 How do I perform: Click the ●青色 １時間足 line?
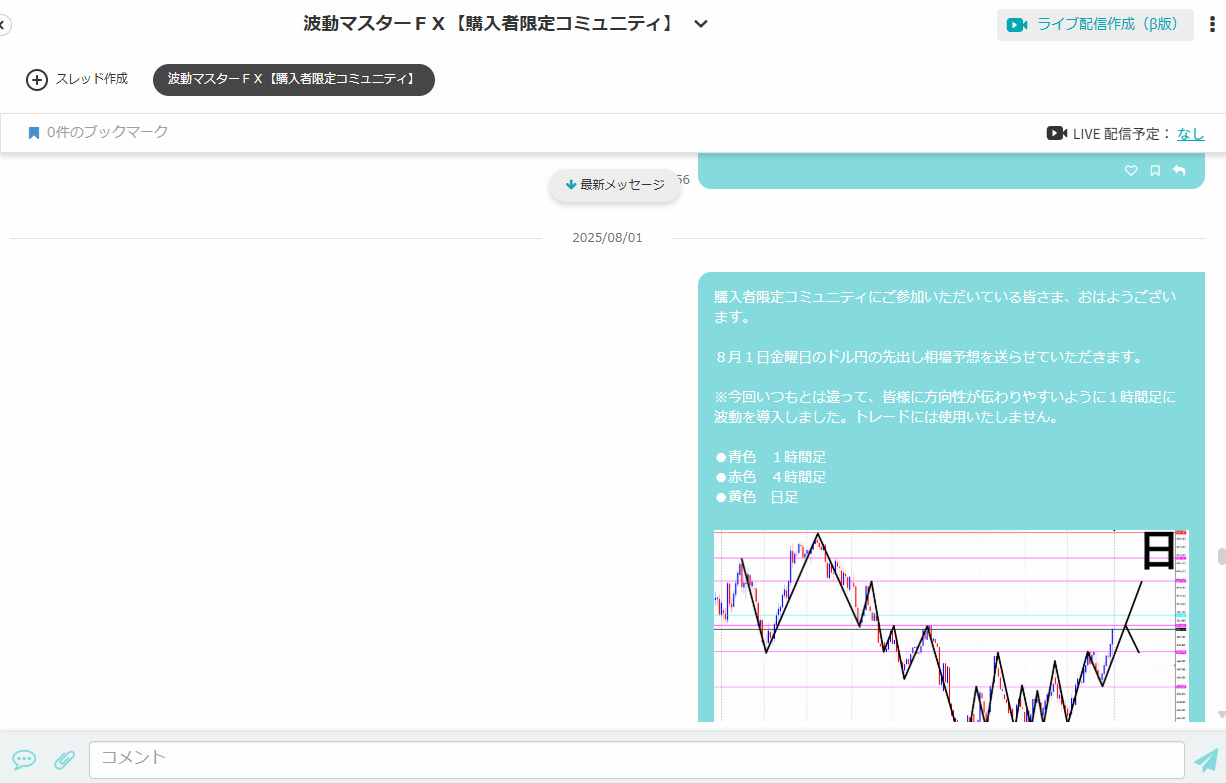click(771, 457)
